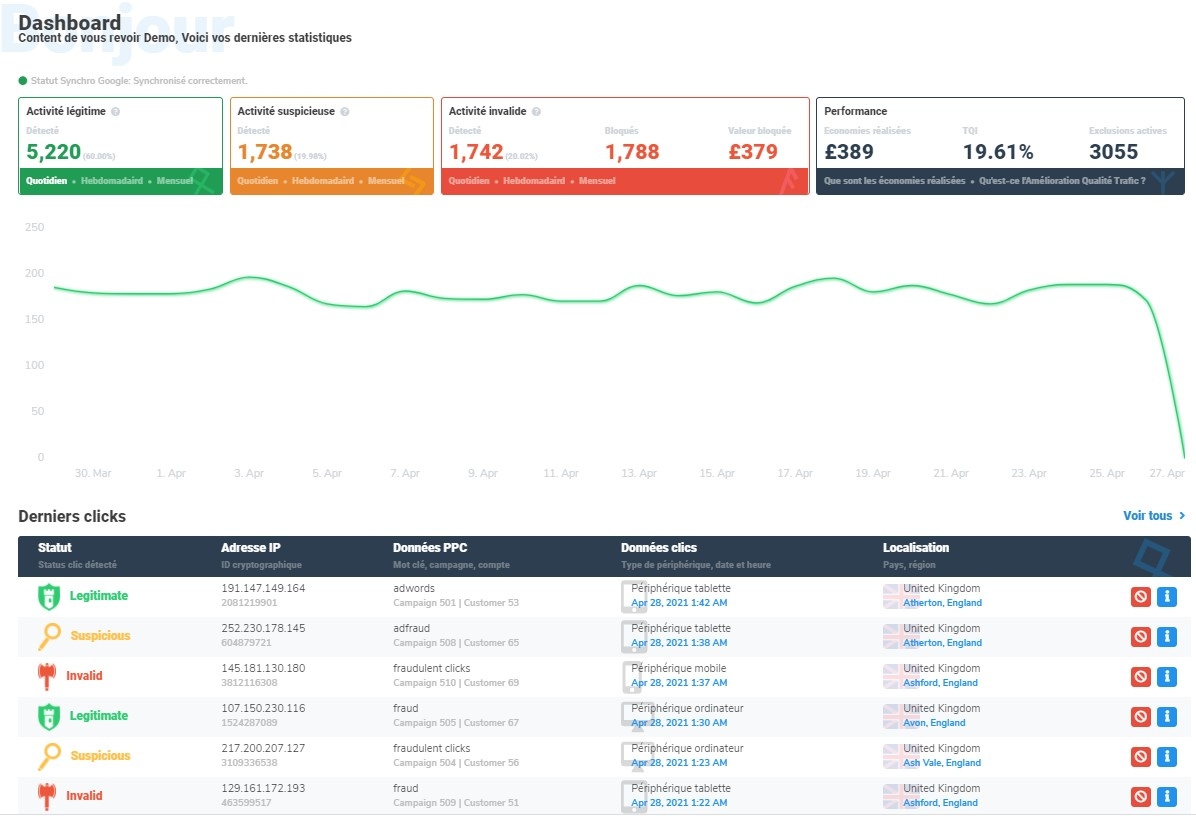This screenshot has height=821, width=1196.
Task: Open the Voir tous link
Action: 1153,516
